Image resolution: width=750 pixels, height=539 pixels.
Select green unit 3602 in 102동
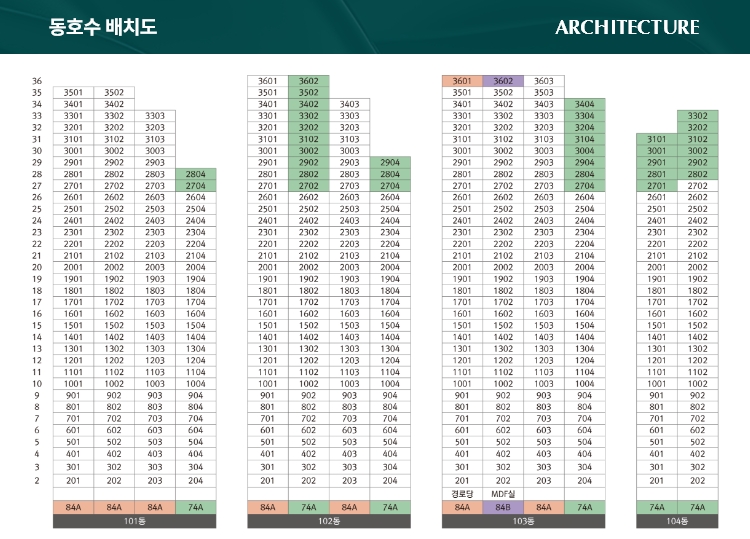[x=309, y=81]
